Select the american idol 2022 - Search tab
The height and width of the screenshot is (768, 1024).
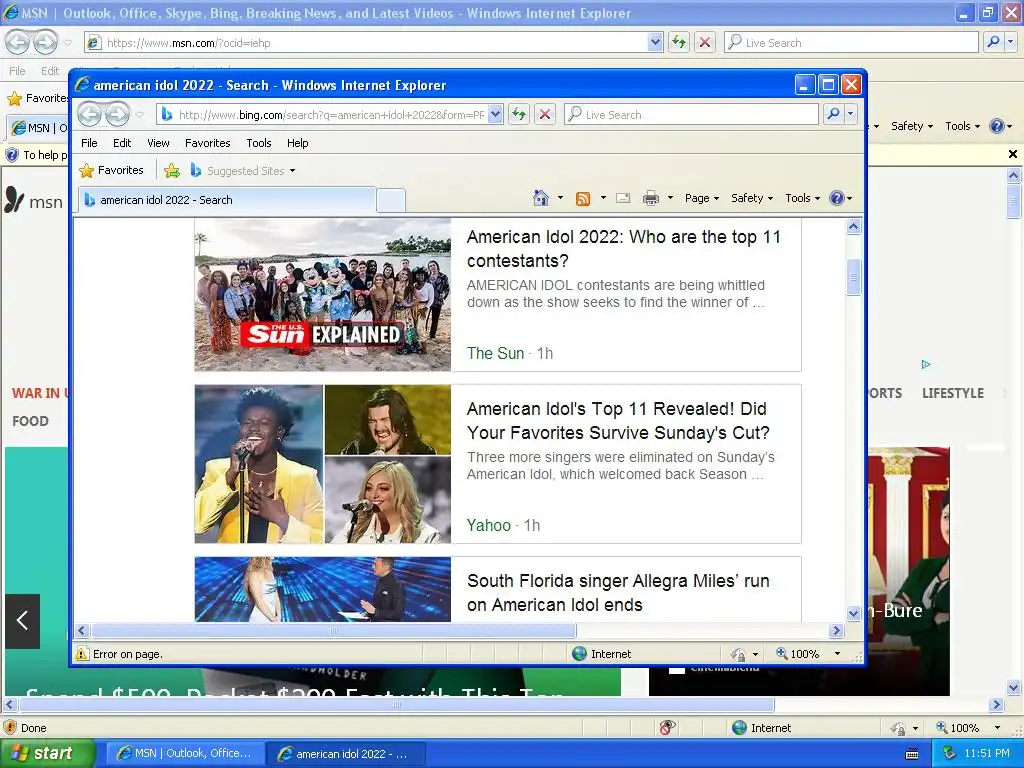227,200
